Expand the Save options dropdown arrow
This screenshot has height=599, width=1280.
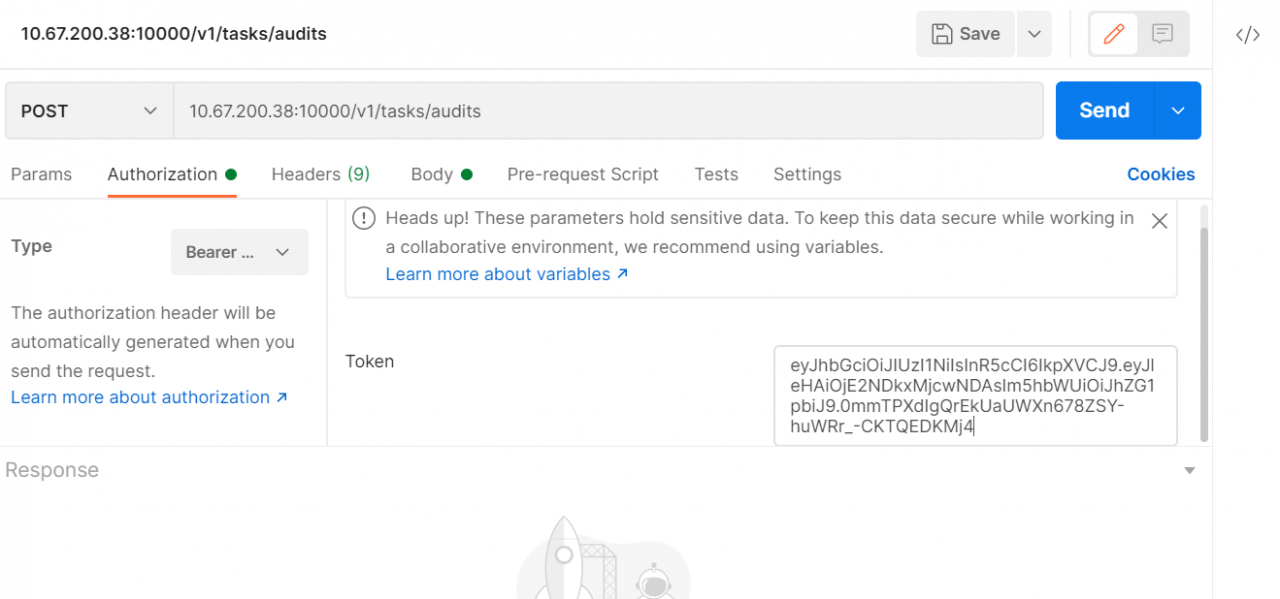[x=1033, y=34]
